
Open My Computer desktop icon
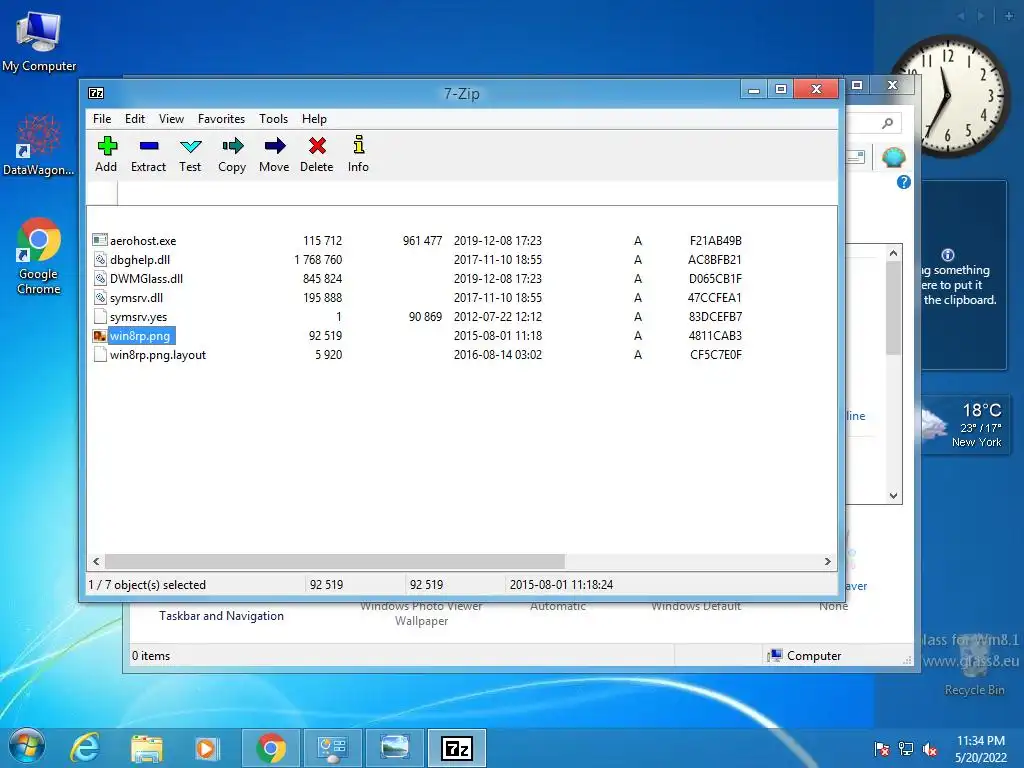(x=39, y=40)
